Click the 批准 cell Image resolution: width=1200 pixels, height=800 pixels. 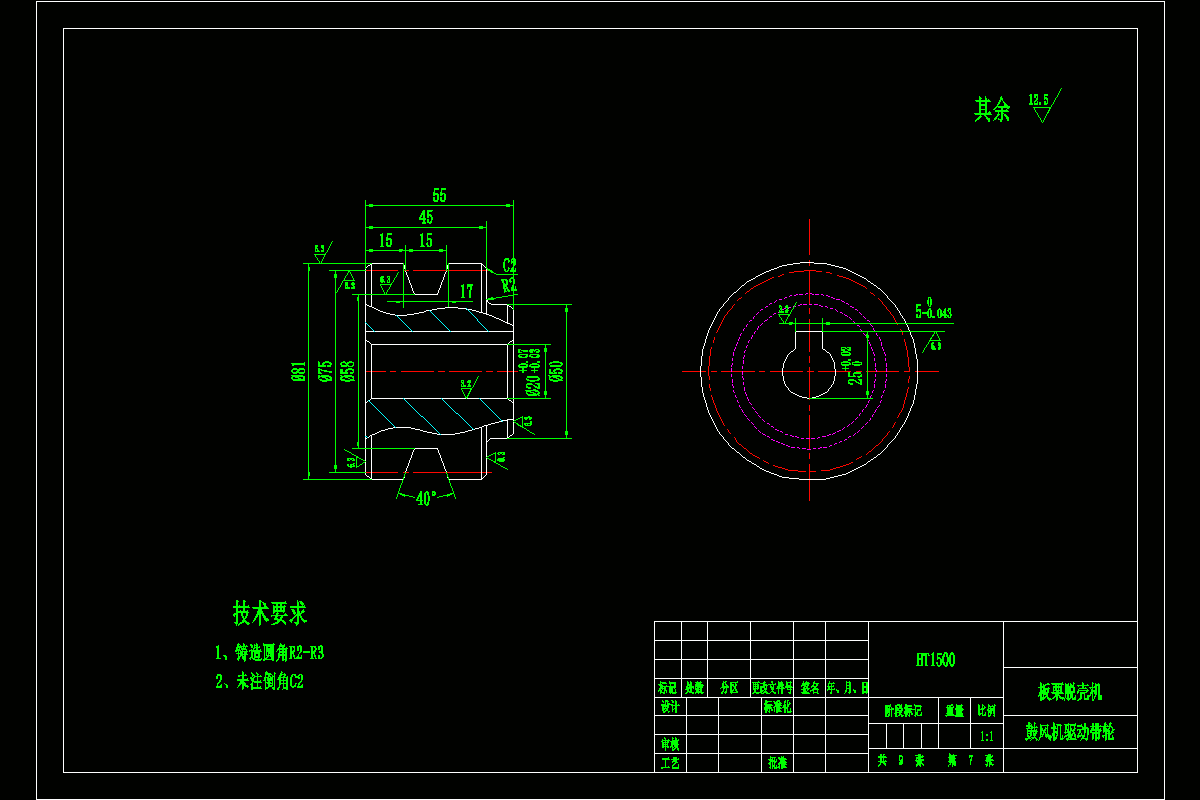click(x=779, y=763)
